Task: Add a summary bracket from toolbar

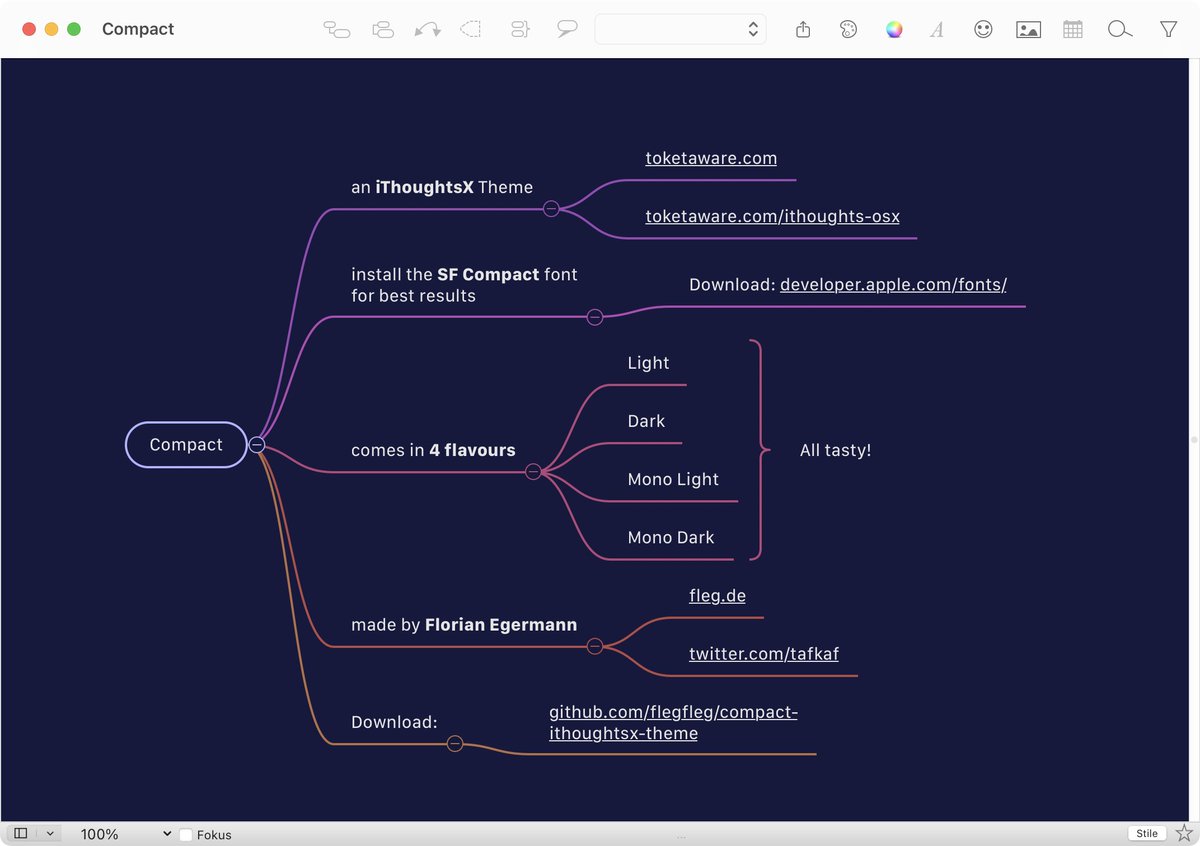Action: click(519, 30)
